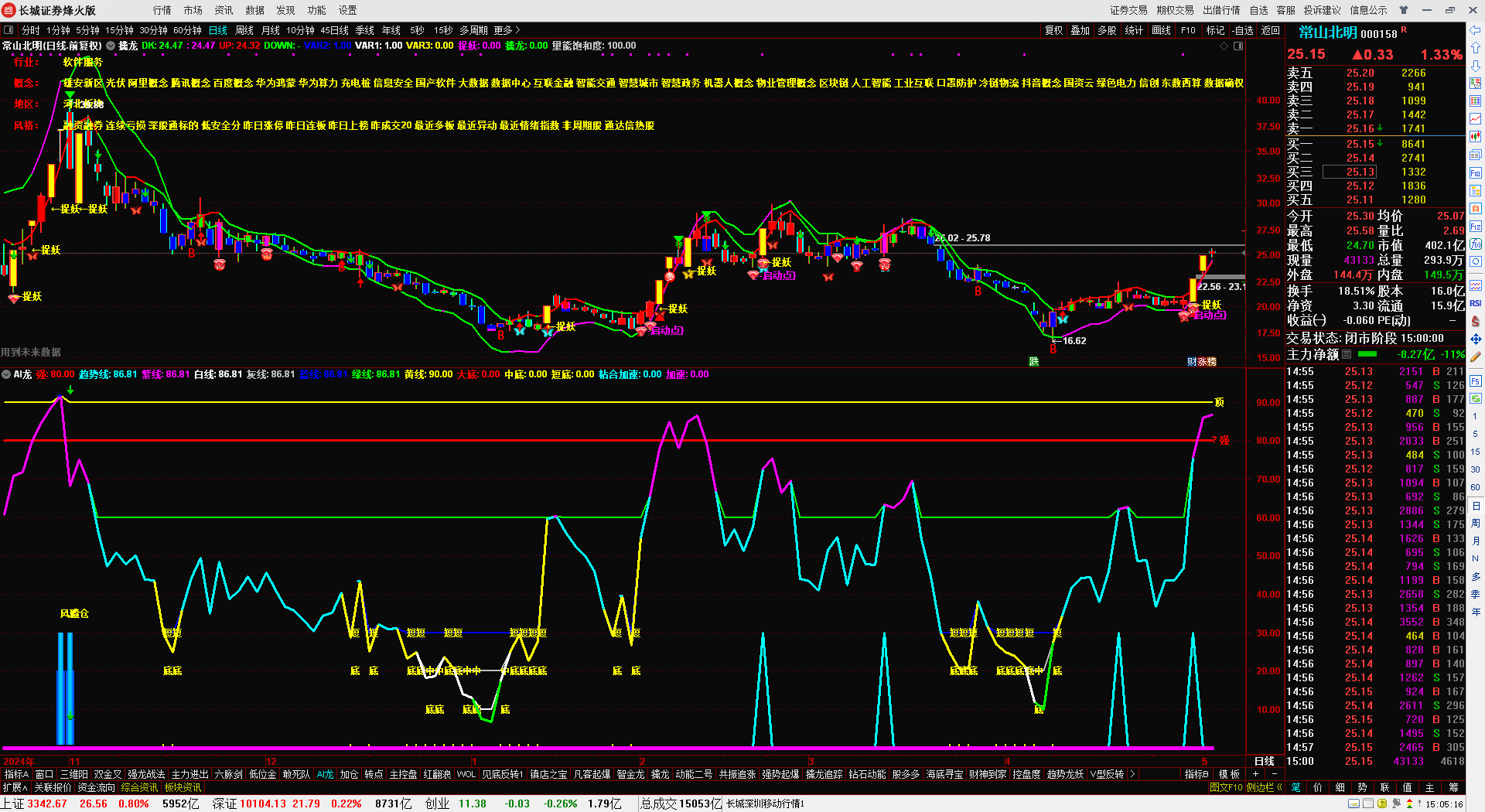Click the skin shirt icon in title bar
Screen dimensions: 1485x812
[x=1404, y=10]
